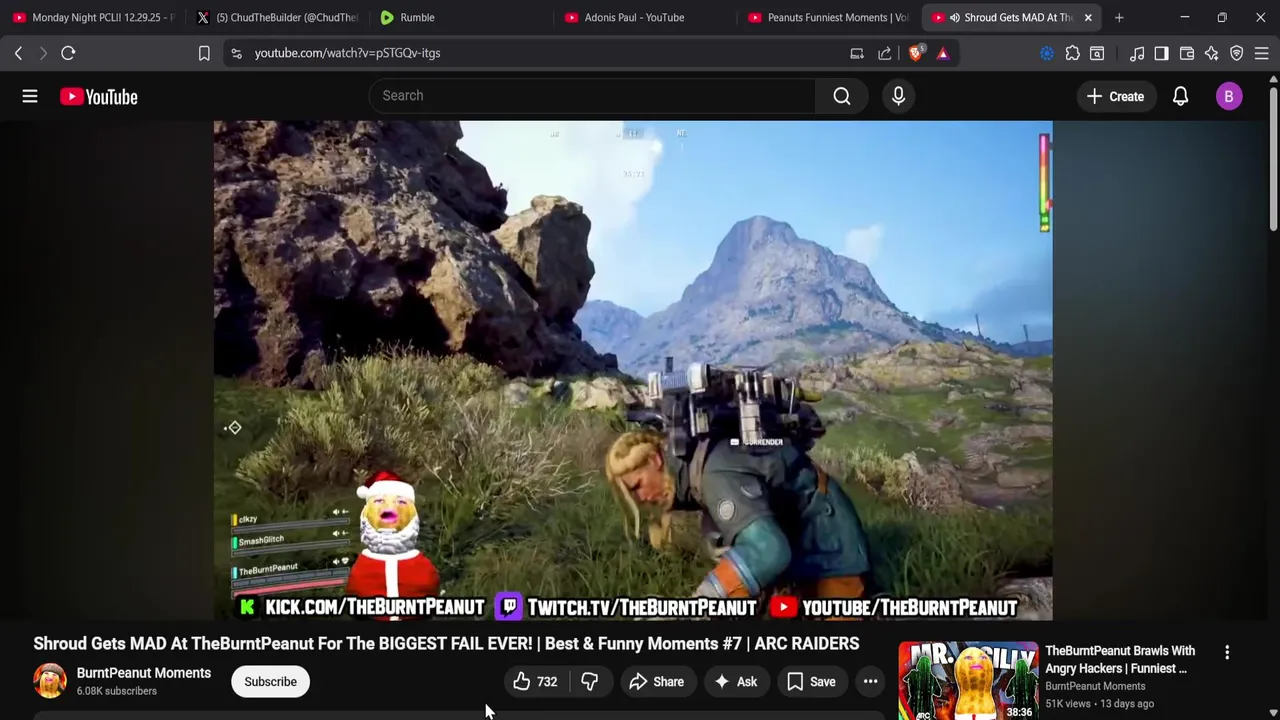
Task: Open the Ask AI feature
Action: pyautogui.click(x=735, y=682)
